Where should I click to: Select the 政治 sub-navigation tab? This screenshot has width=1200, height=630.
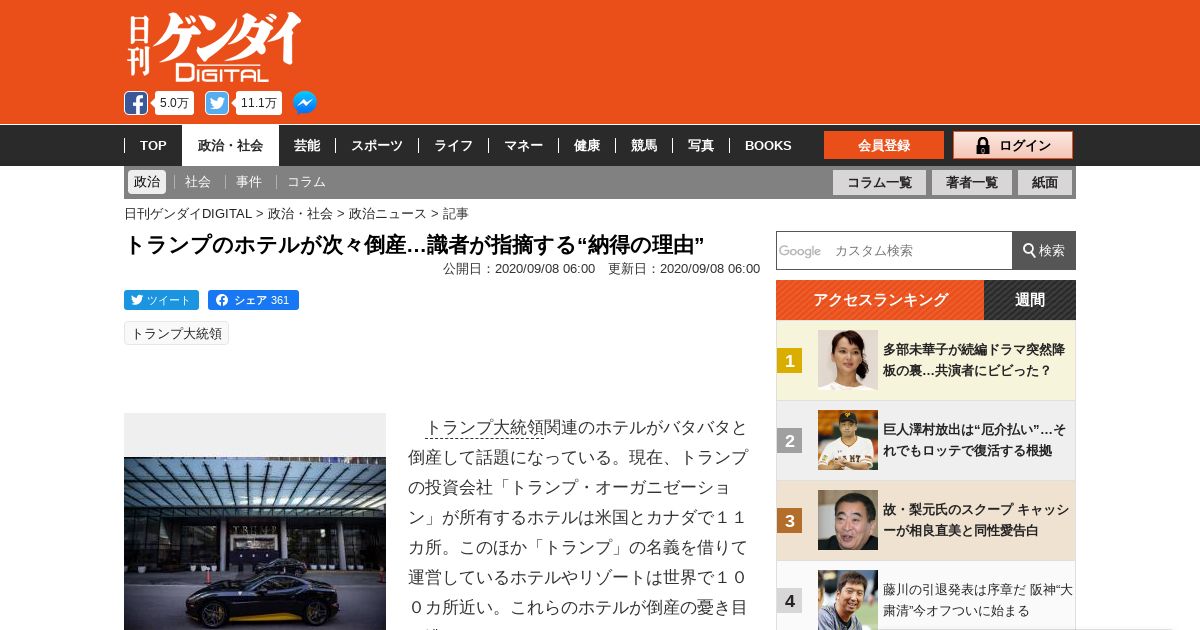(147, 182)
